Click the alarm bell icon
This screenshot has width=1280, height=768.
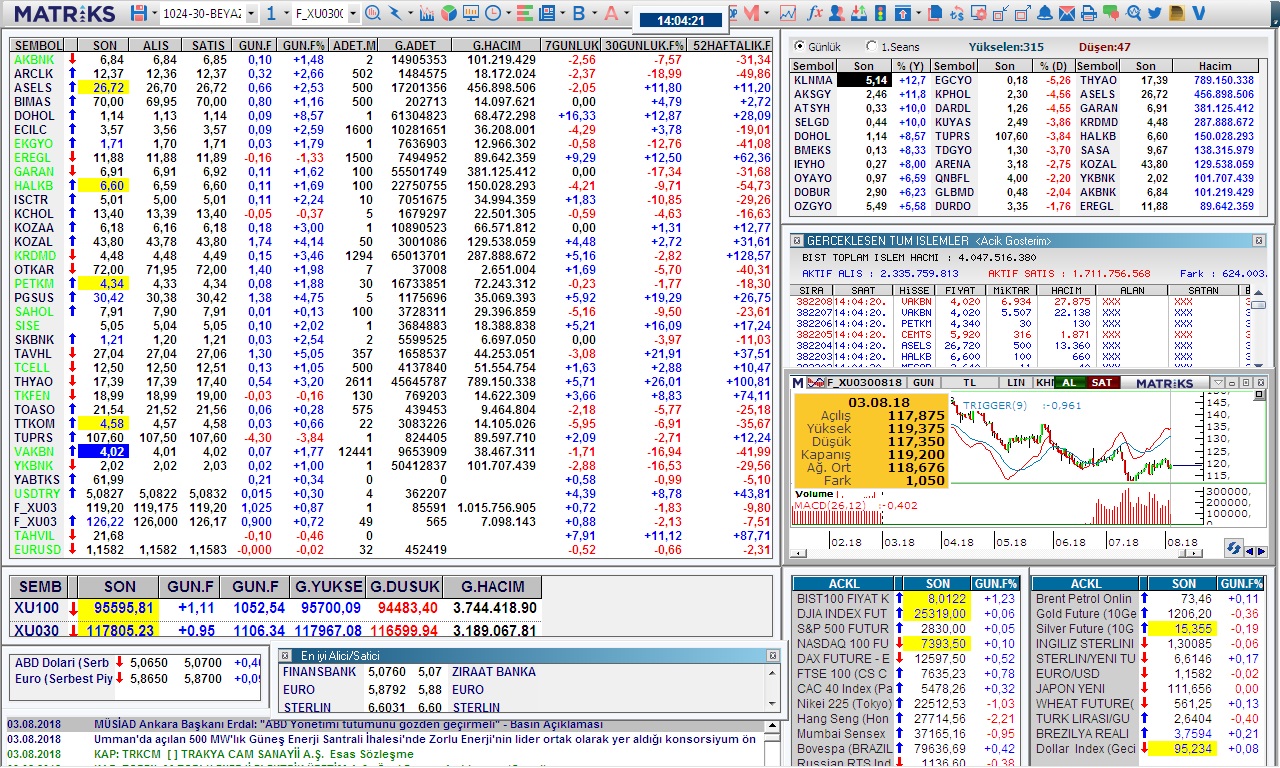1044,13
